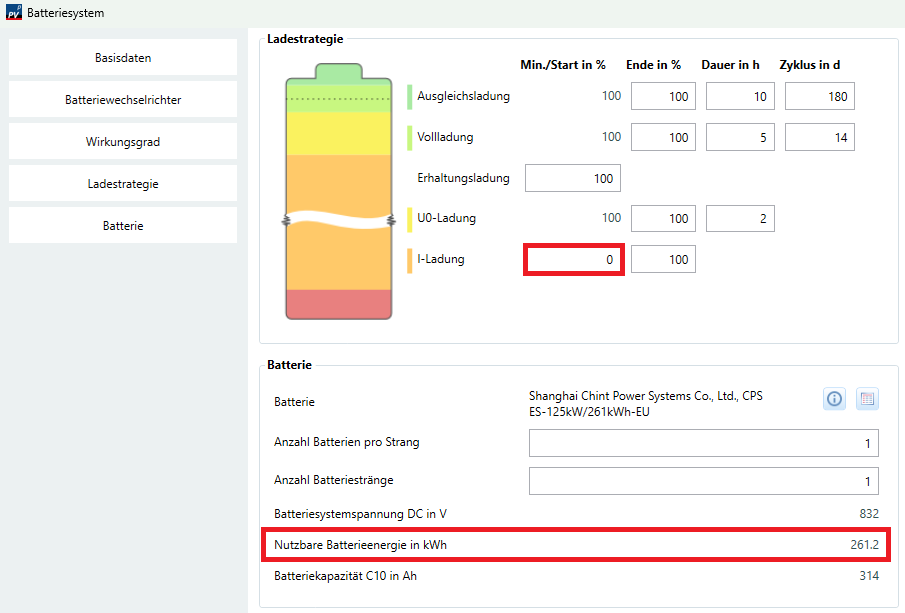Viewport: 905px width, 613px height.
Task: Go to the Wirkungsgrad section
Action: [123, 142]
